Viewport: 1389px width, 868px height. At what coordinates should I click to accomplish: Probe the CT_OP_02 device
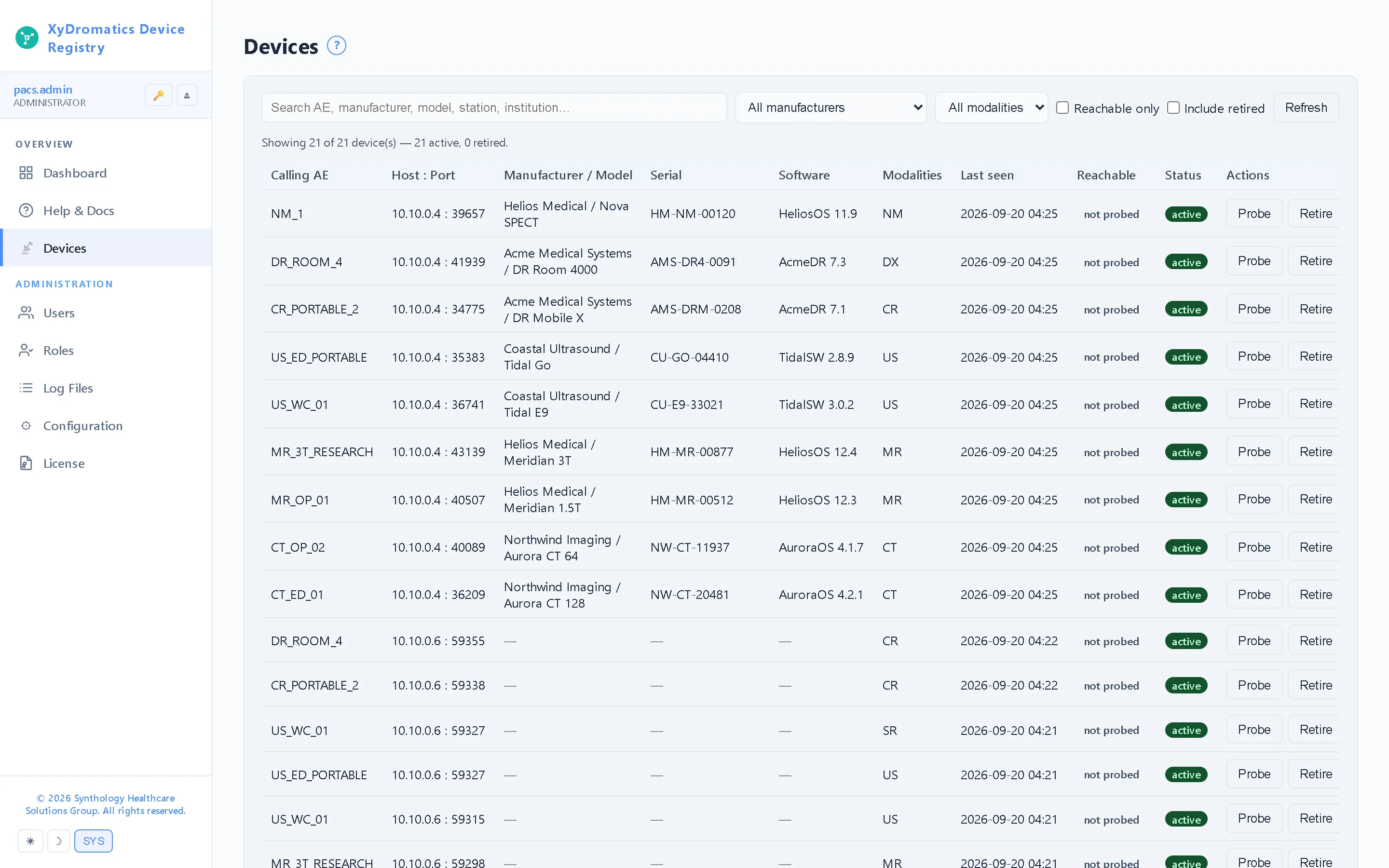[x=1254, y=547]
